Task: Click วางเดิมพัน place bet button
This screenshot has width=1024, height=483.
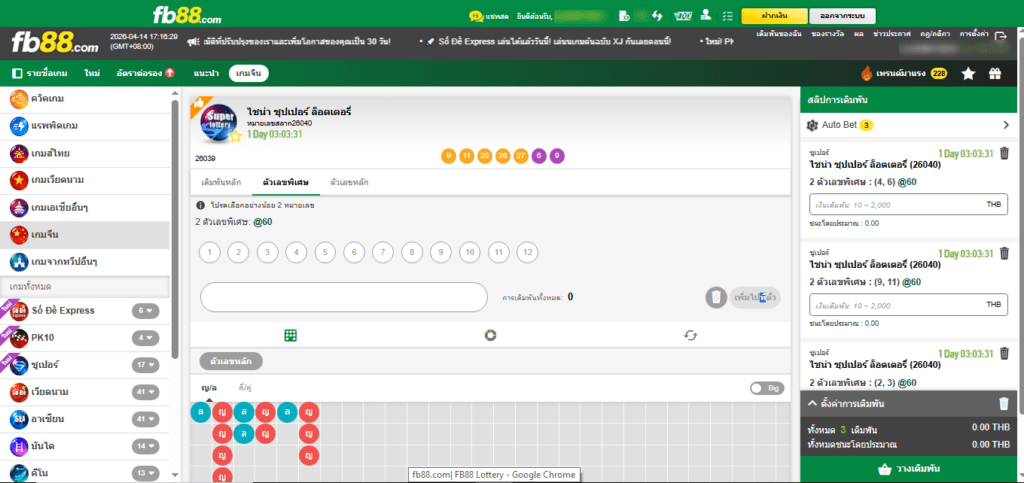Action: point(909,469)
